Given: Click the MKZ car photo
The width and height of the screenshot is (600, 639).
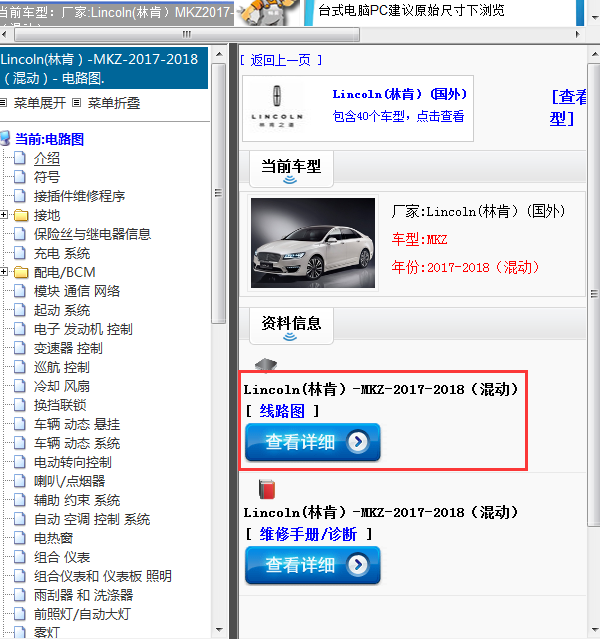Looking at the screenshot, I should click(313, 243).
